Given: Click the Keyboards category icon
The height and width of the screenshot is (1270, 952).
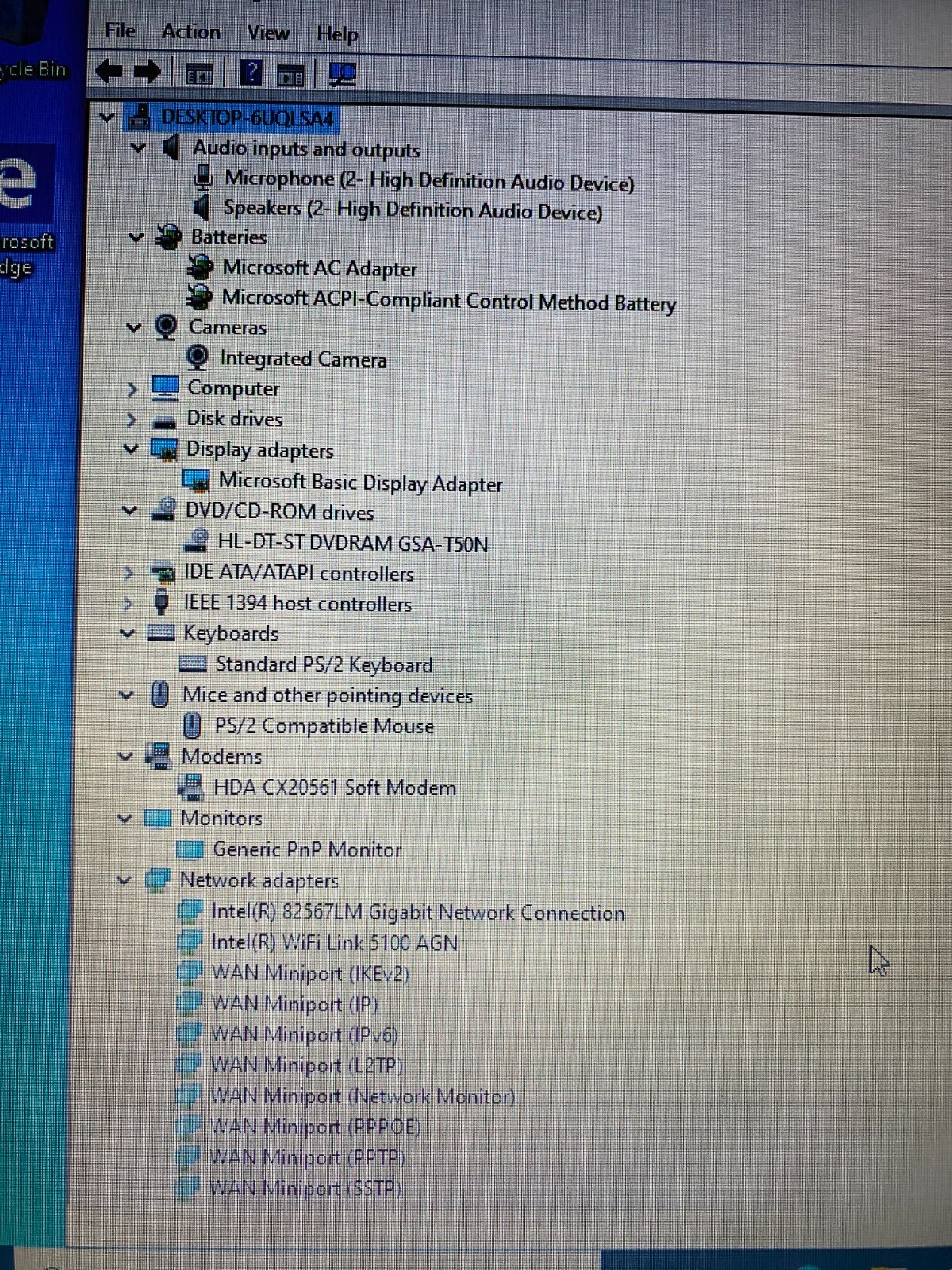Looking at the screenshot, I should (x=160, y=633).
